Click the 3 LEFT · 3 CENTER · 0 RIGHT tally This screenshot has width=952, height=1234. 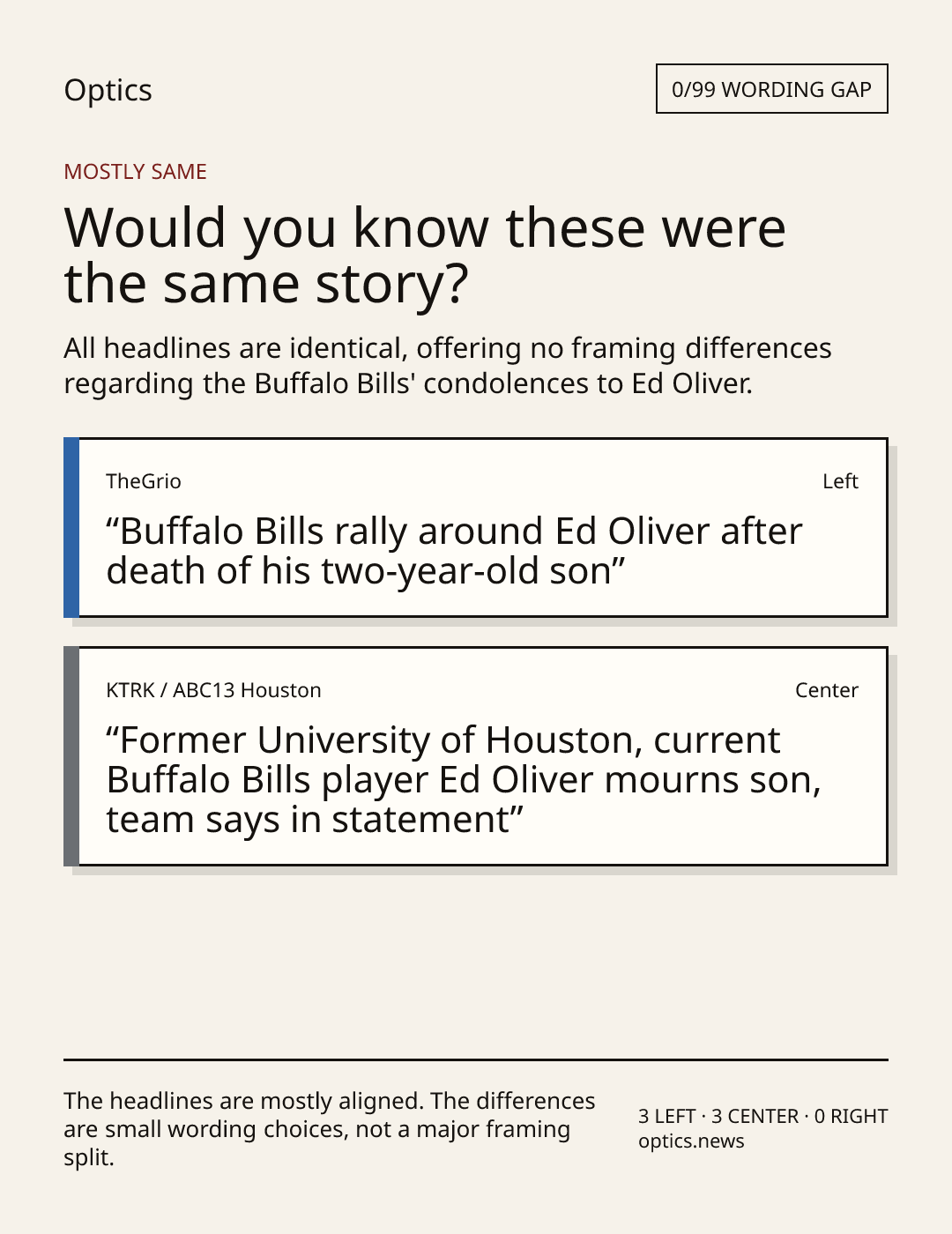(762, 1116)
